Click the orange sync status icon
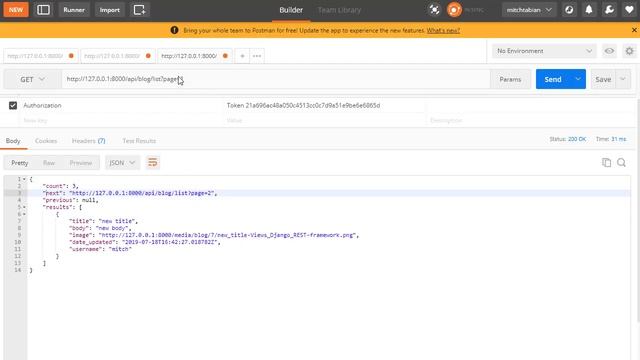 coord(454,10)
